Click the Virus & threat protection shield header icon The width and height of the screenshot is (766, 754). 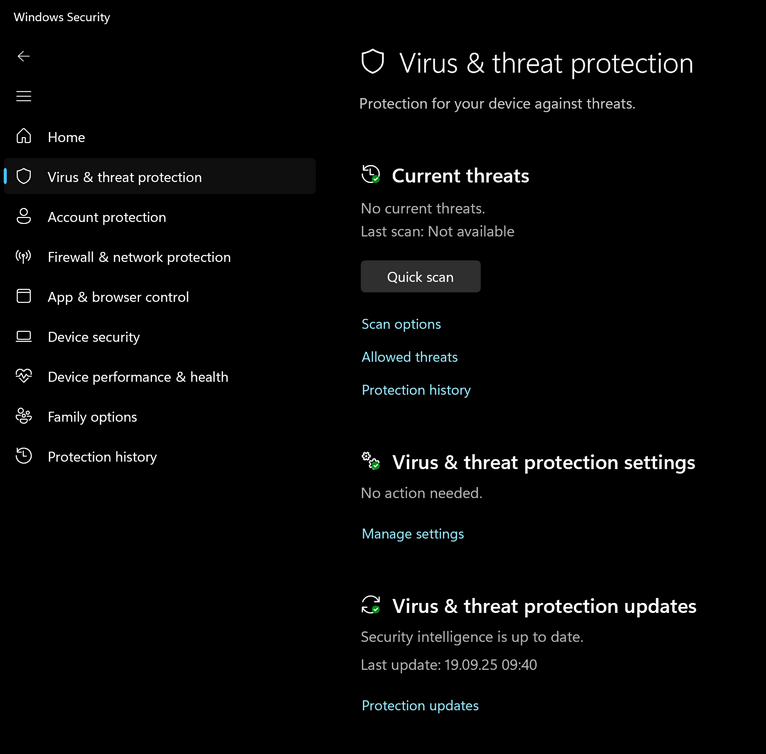pos(373,63)
